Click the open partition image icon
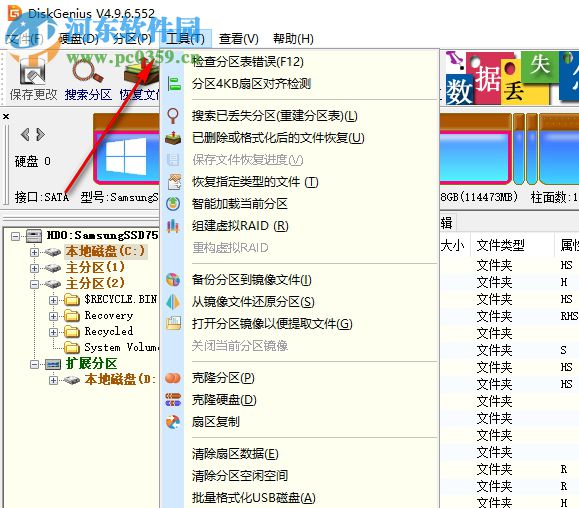Screen dimensions: 579x508 (173, 323)
